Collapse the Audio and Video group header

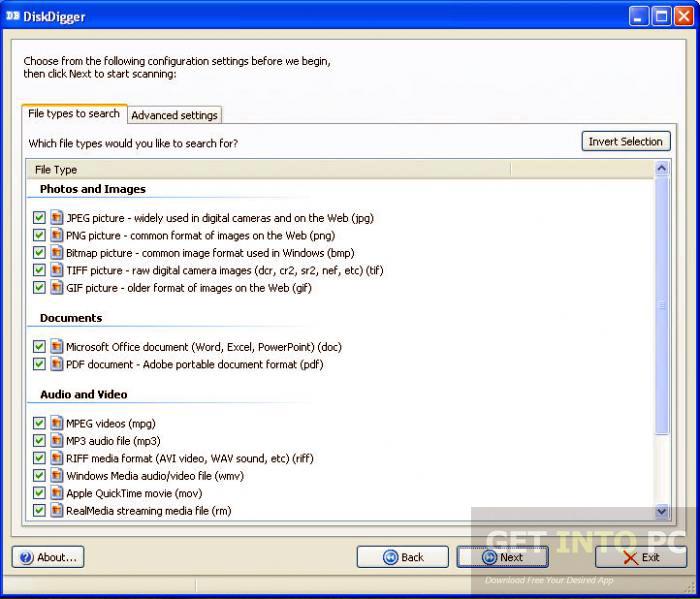83,394
